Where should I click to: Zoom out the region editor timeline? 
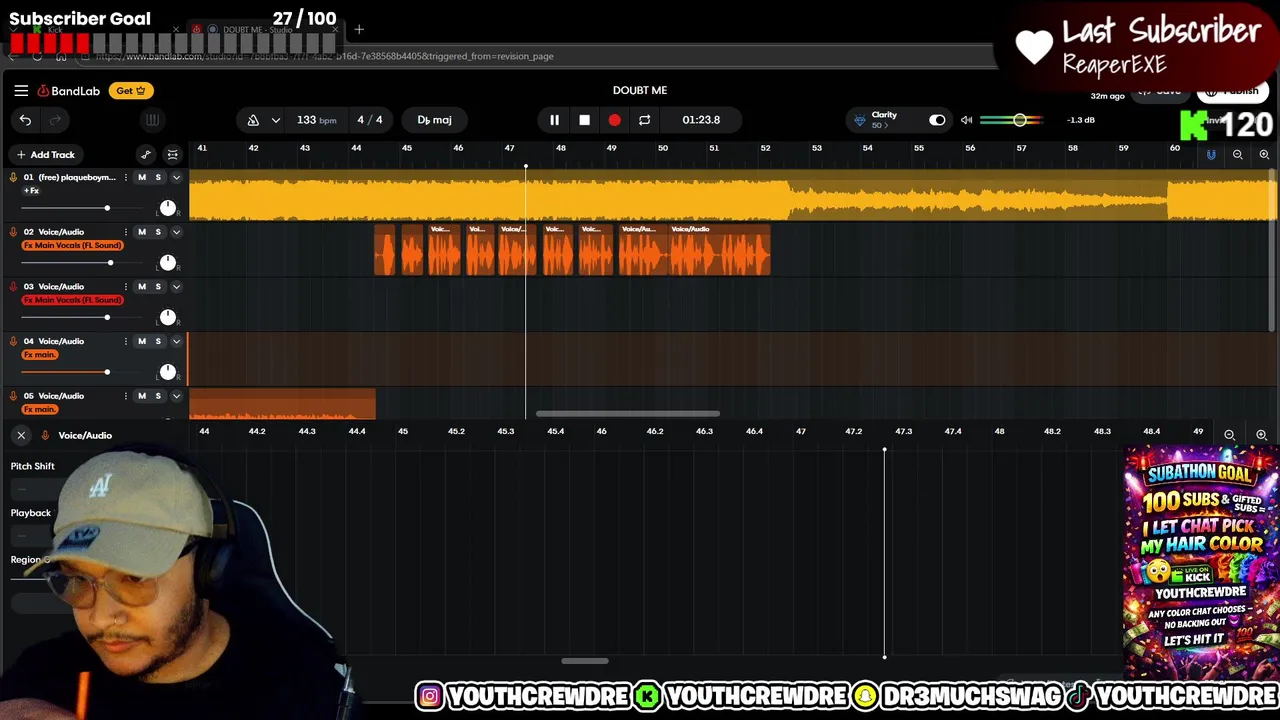point(1229,435)
